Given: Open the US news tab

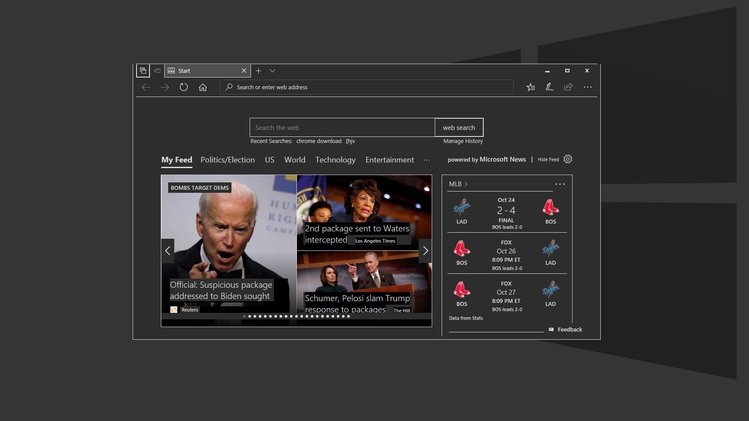Looking at the screenshot, I should [269, 160].
